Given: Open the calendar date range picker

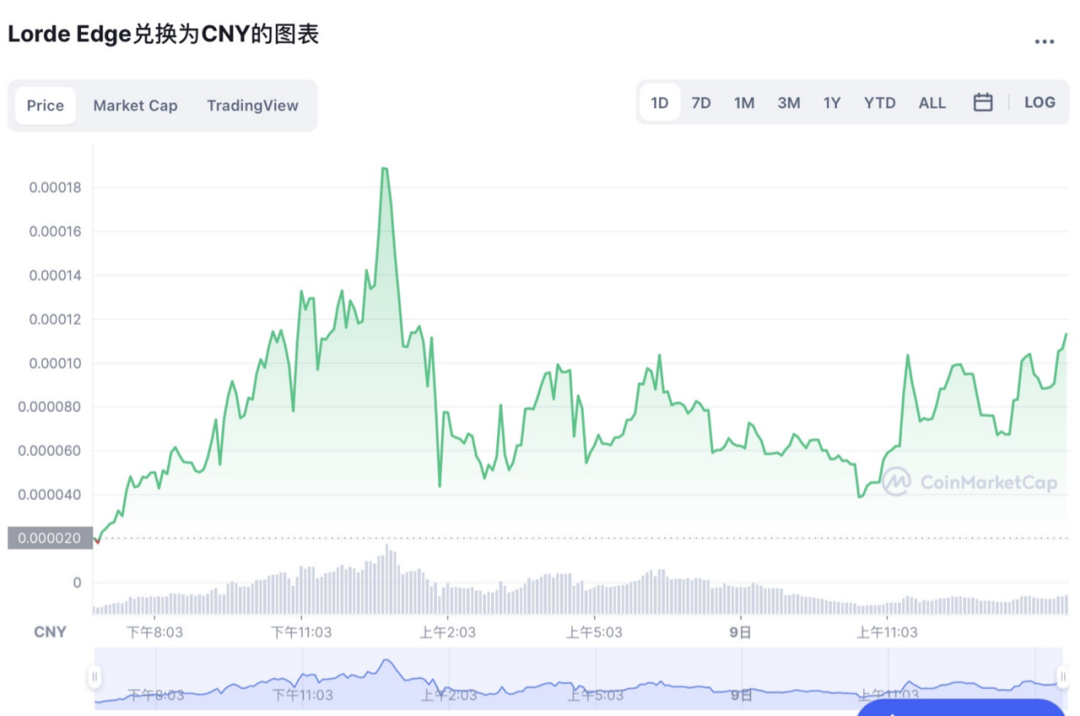Looking at the screenshot, I should point(983,102).
